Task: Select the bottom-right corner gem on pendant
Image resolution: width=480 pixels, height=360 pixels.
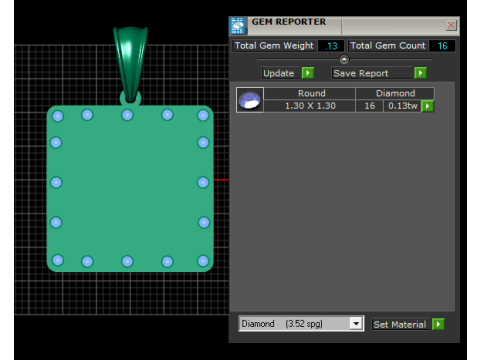Action: [x=203, y=261]
